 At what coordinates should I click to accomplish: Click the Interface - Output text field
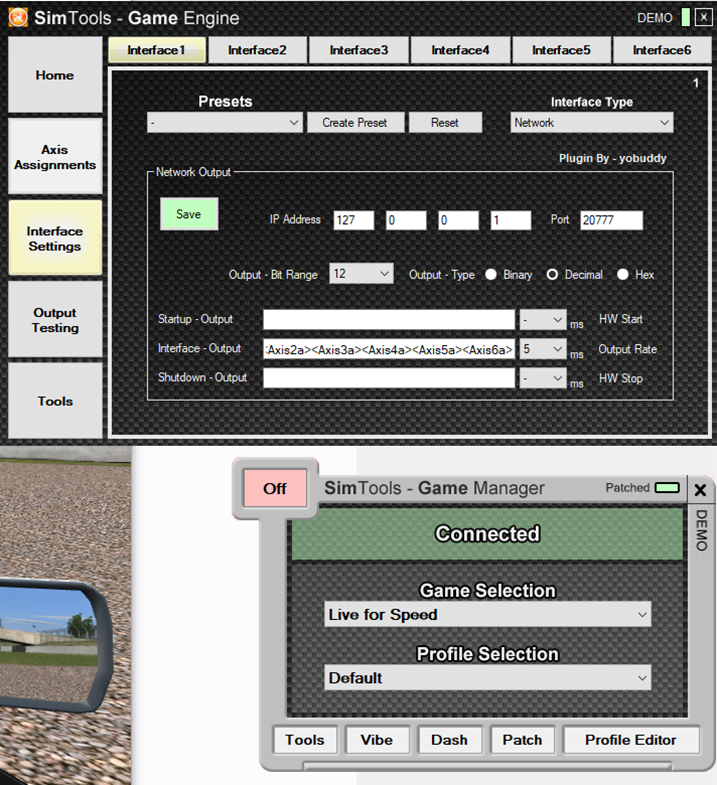[389, 349]
